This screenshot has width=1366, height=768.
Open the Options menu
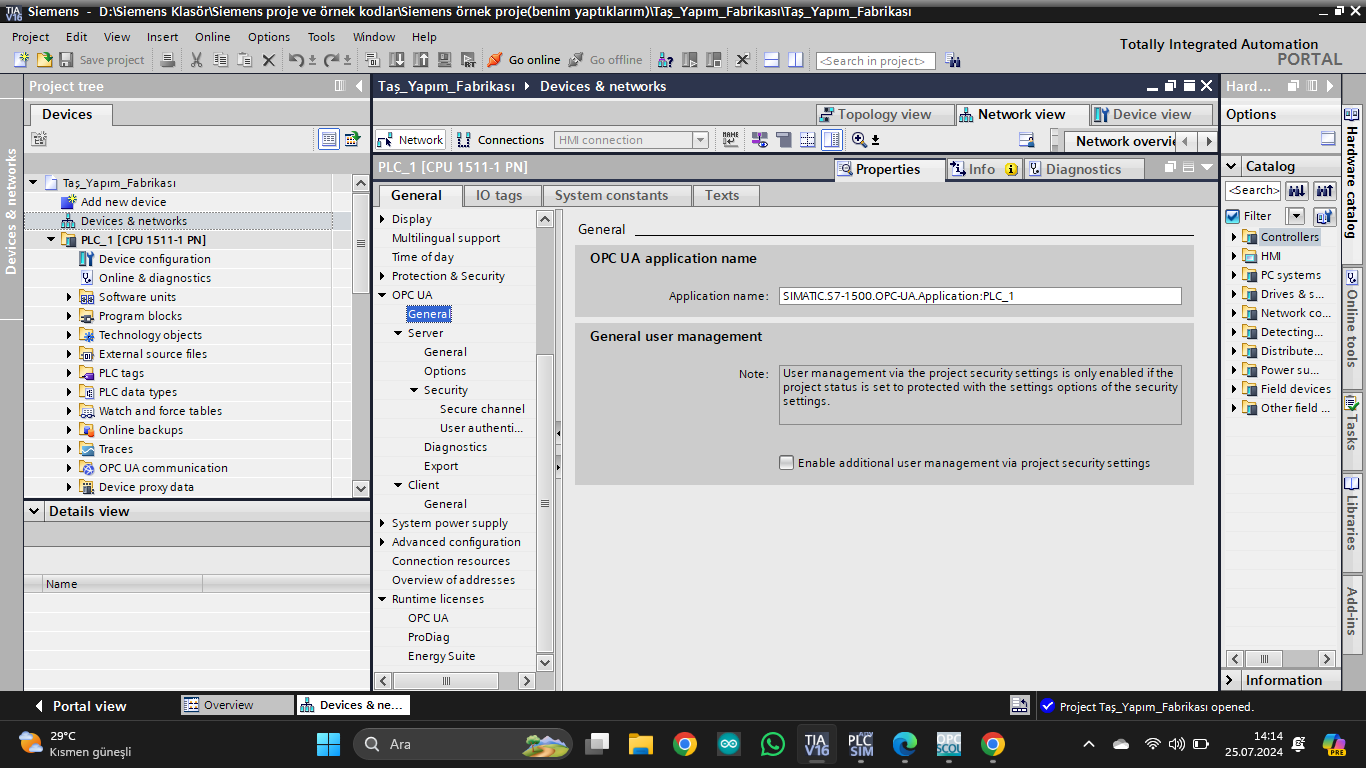269,37
